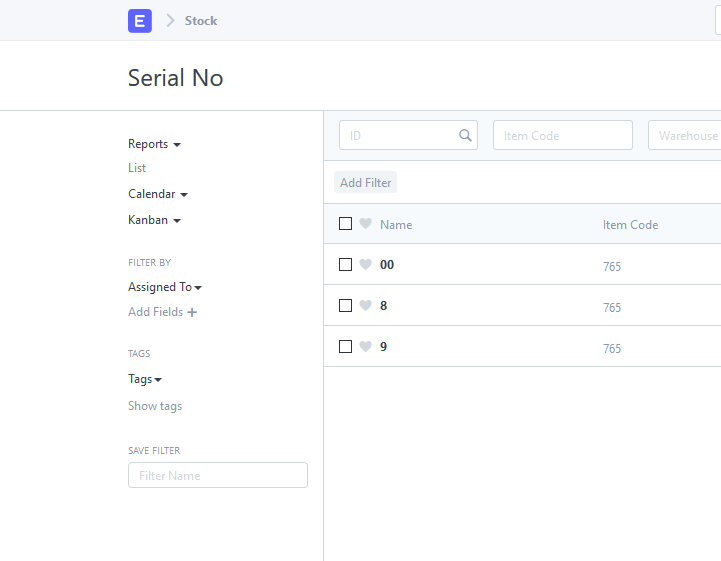Click the ERPNext home logo icon

pos(140,21)
